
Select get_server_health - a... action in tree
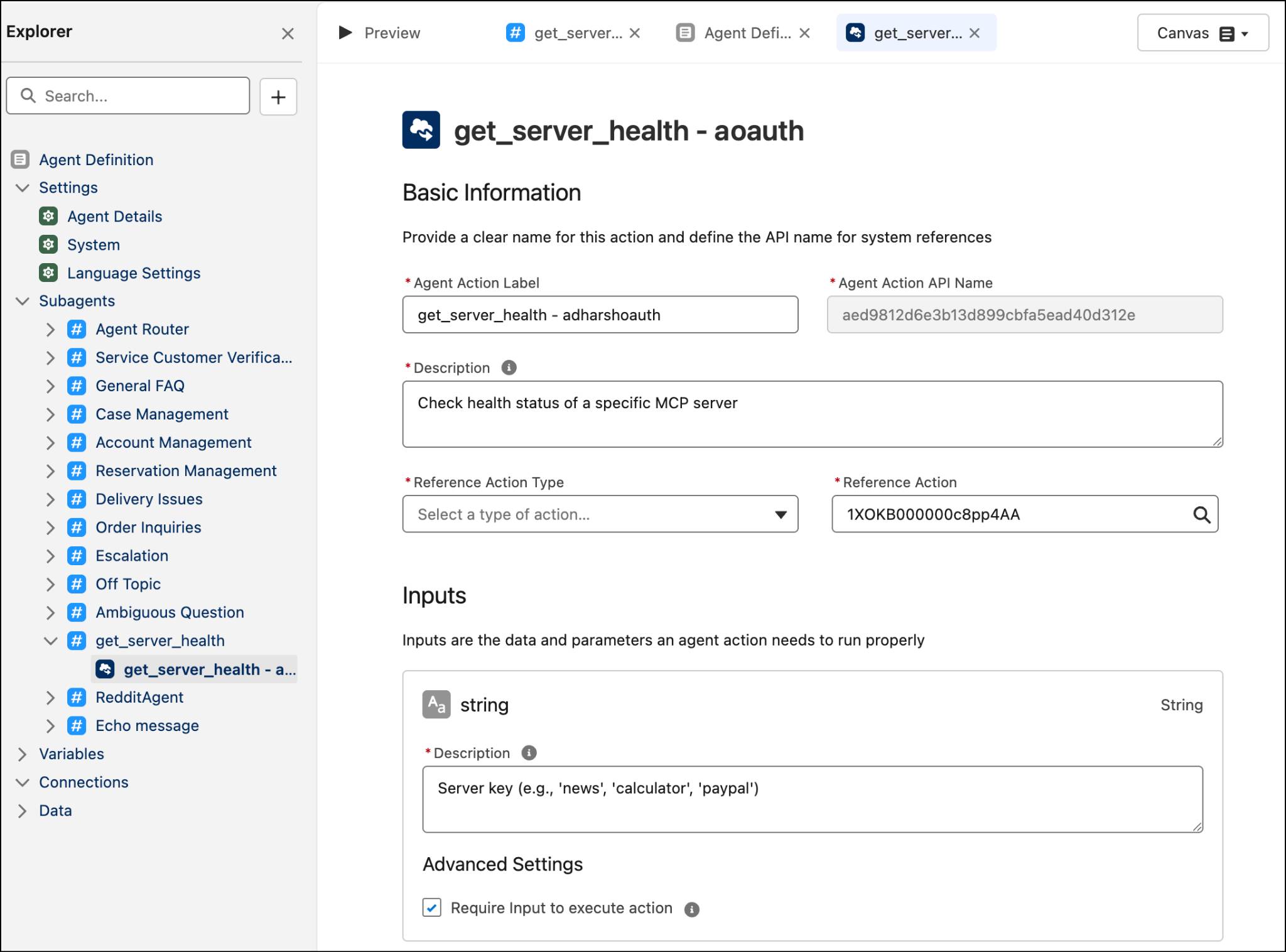pyautogui.click(x=195, y=669)
